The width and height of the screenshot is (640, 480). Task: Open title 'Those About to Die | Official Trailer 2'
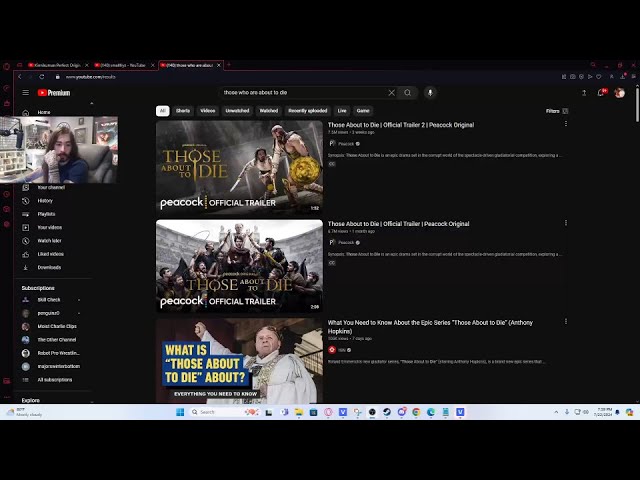tap(401, 125)
